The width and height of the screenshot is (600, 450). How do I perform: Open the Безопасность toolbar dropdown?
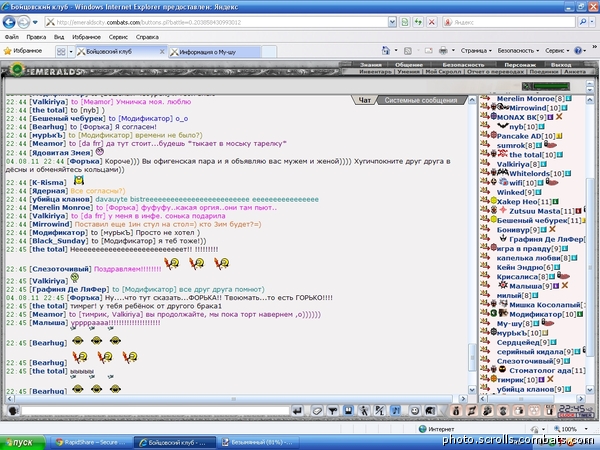(518, 51)
